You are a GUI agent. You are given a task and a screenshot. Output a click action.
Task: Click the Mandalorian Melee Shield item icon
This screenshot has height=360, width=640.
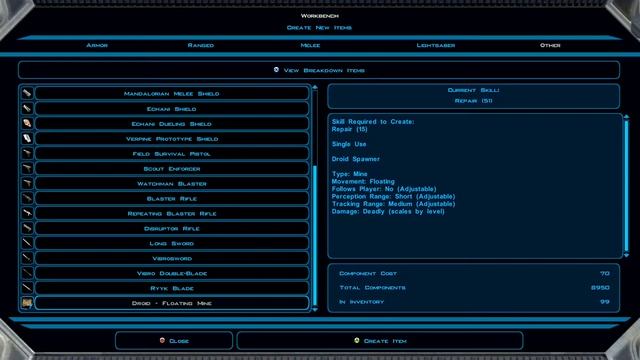click(x=27, y=93)
